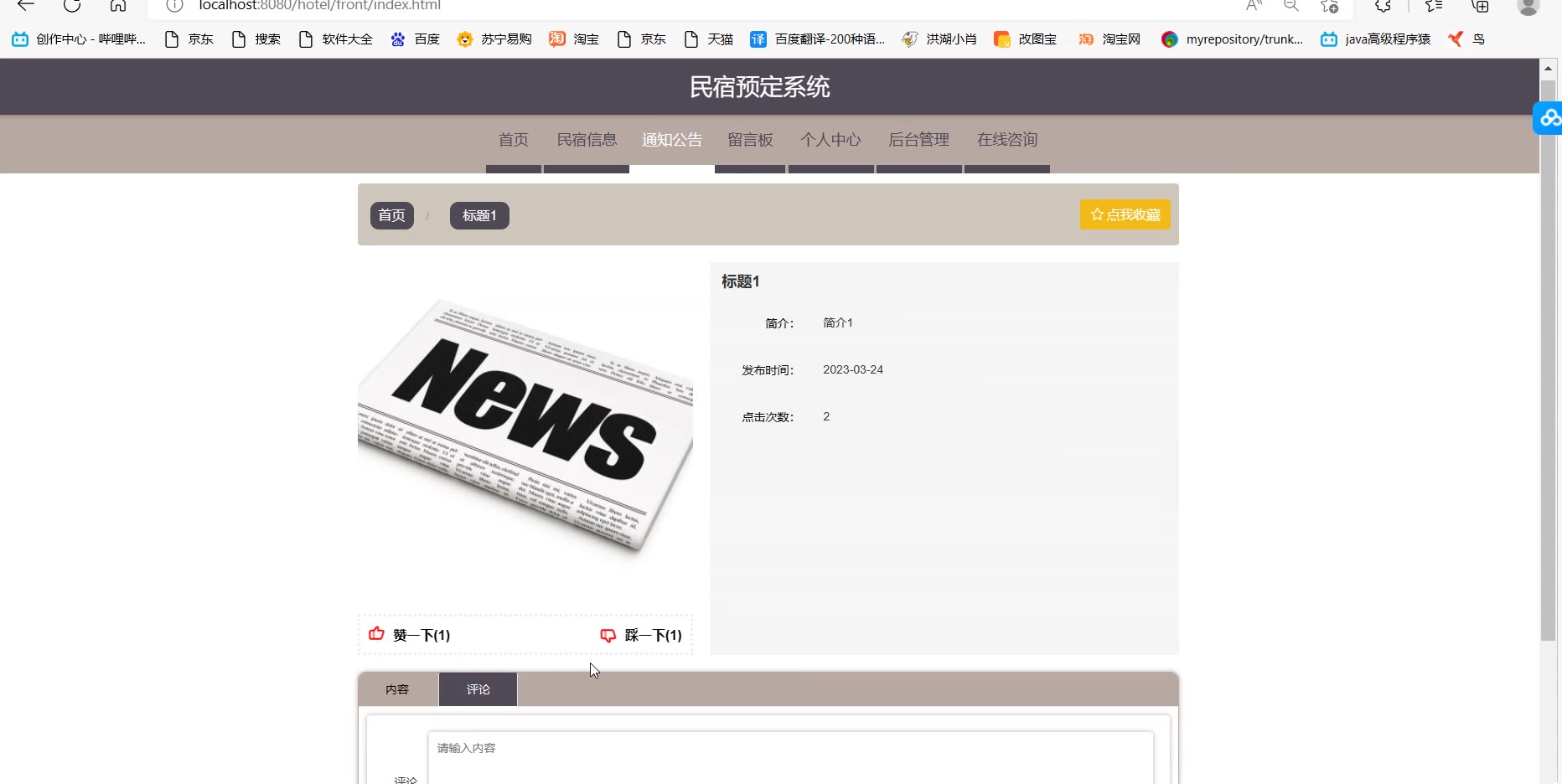Click the publish date 2023-03-24
The height and width of the screenshot is (784, 1562).
tap(853, 369)
